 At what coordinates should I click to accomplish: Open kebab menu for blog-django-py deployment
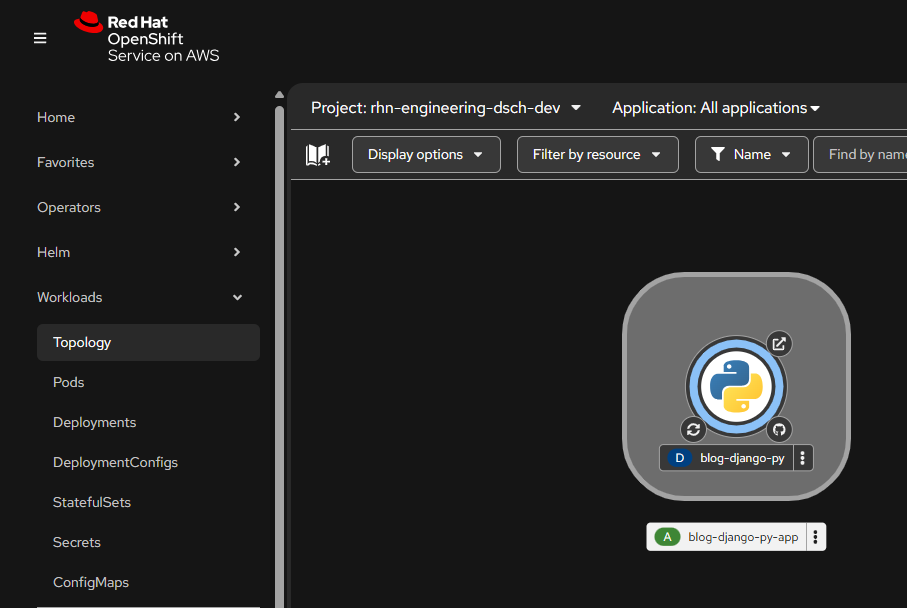pos(803,458)
